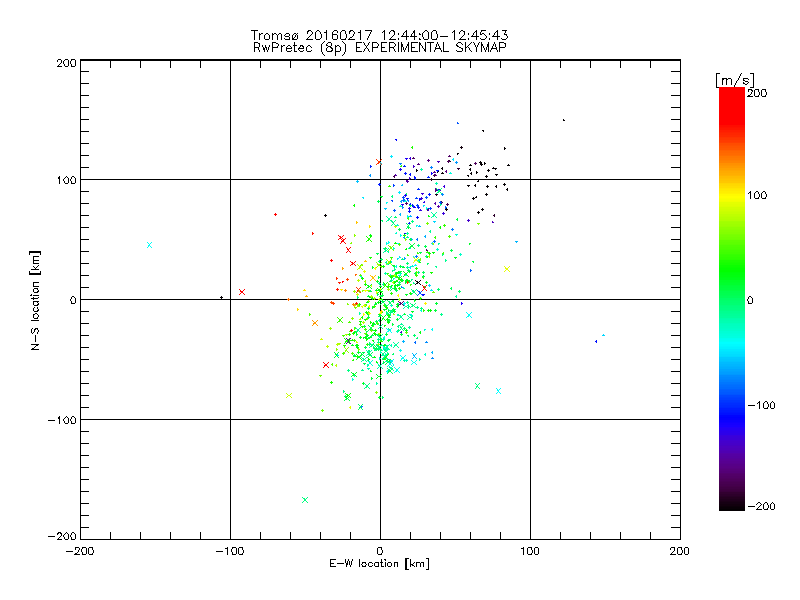The width and height of the screenshot is (800, 600).
Task: Click the red X marker left of the -100 gridline intersection
Action: [x=242, y=292]
